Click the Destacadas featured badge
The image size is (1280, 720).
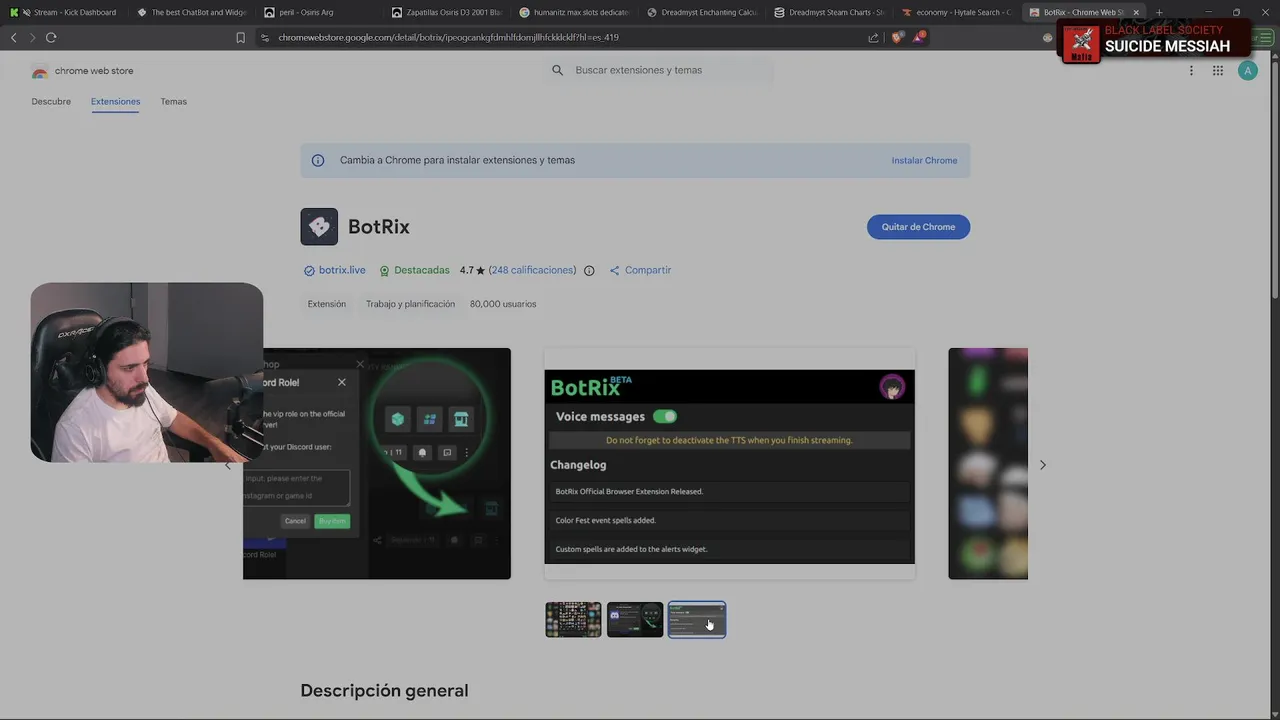coord(414,270)
